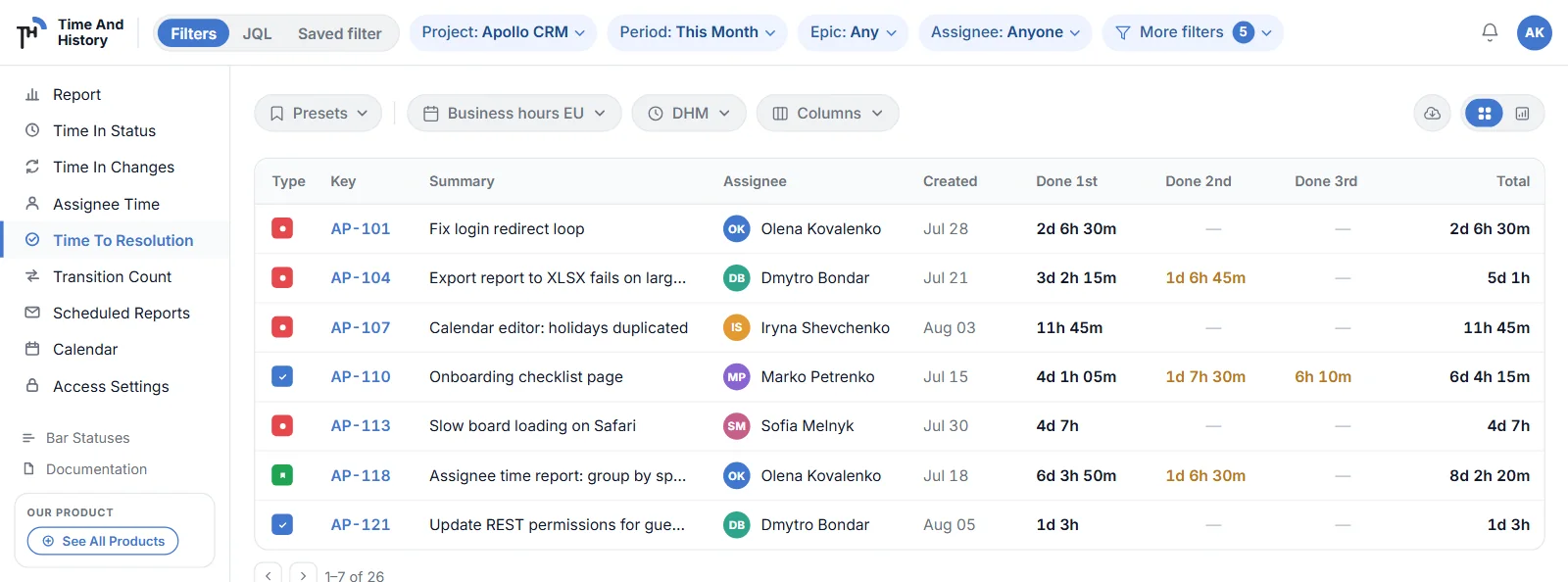Open issue AP-121 link

pyautogui.click(x=361, y=524)
